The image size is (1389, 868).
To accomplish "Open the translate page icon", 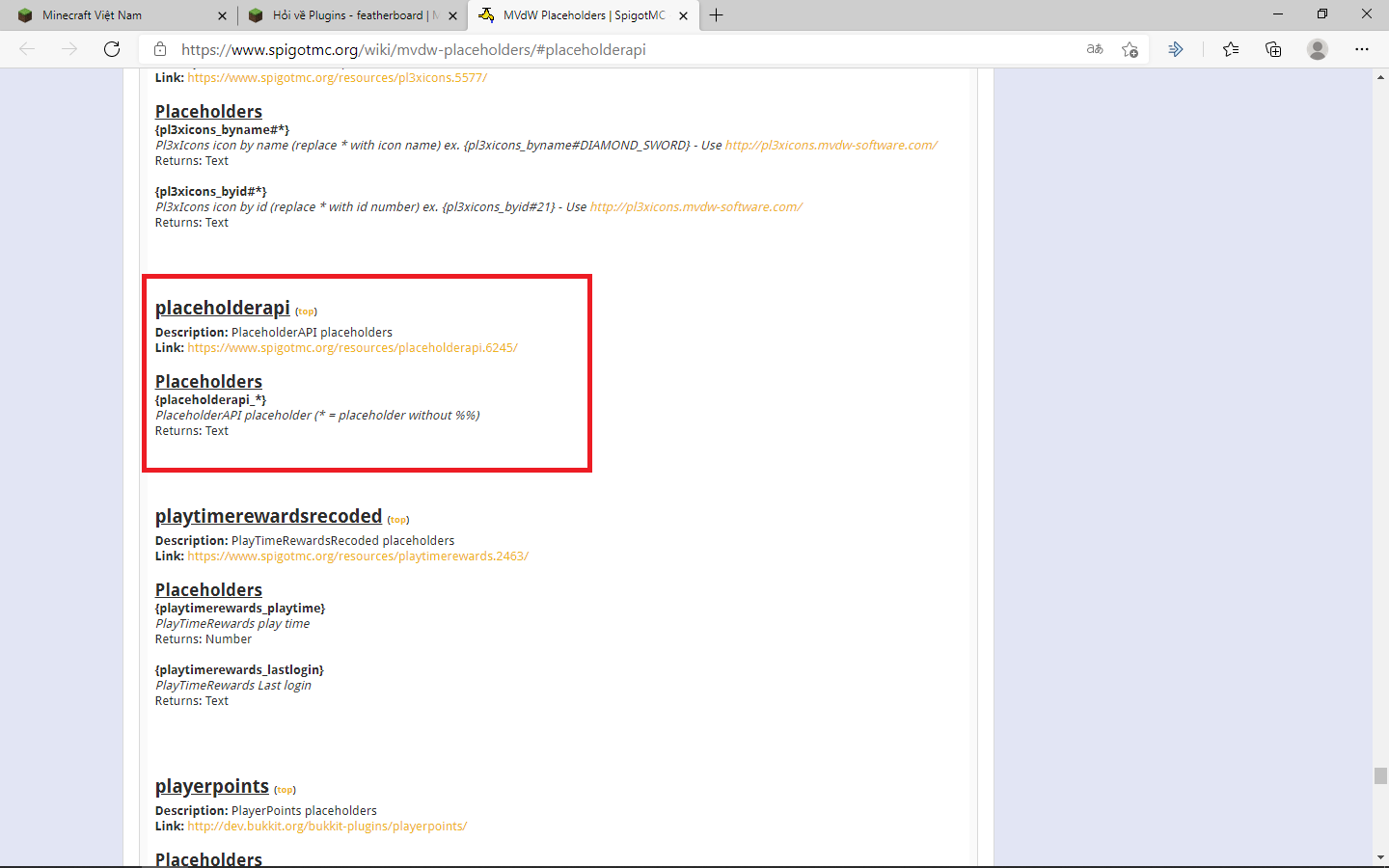I will coord(1095,49).
